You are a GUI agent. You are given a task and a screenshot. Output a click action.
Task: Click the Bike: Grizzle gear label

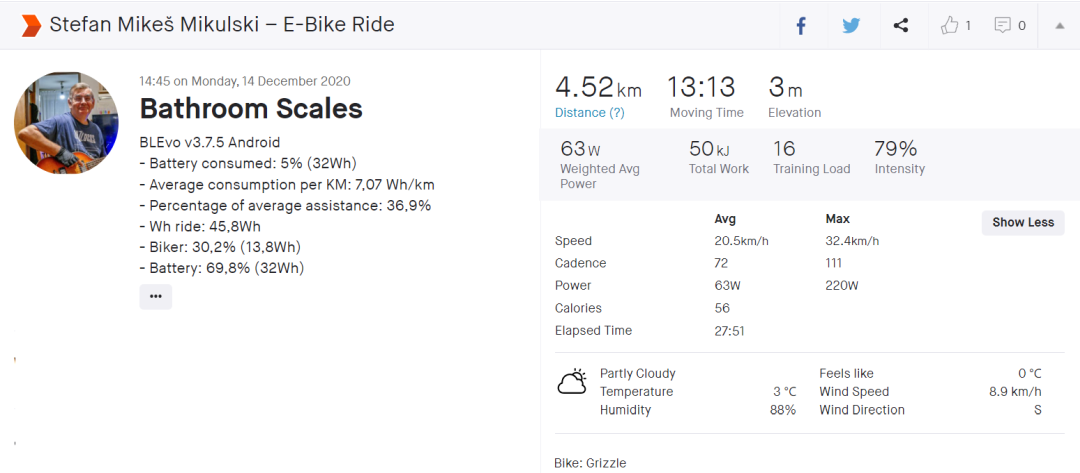tap(590, 463)
